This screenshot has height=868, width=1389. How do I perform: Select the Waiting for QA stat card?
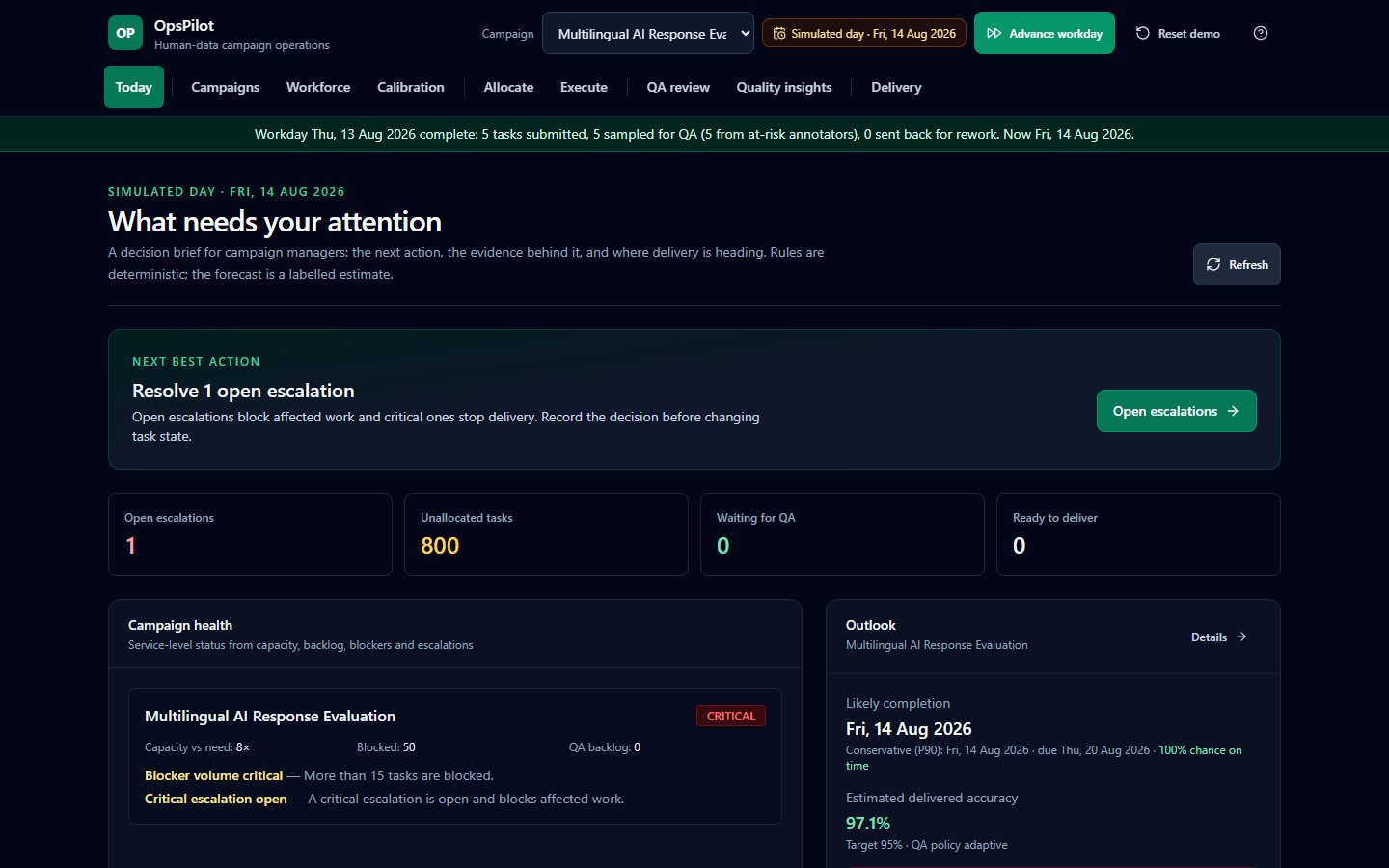[x=842, y=534]
